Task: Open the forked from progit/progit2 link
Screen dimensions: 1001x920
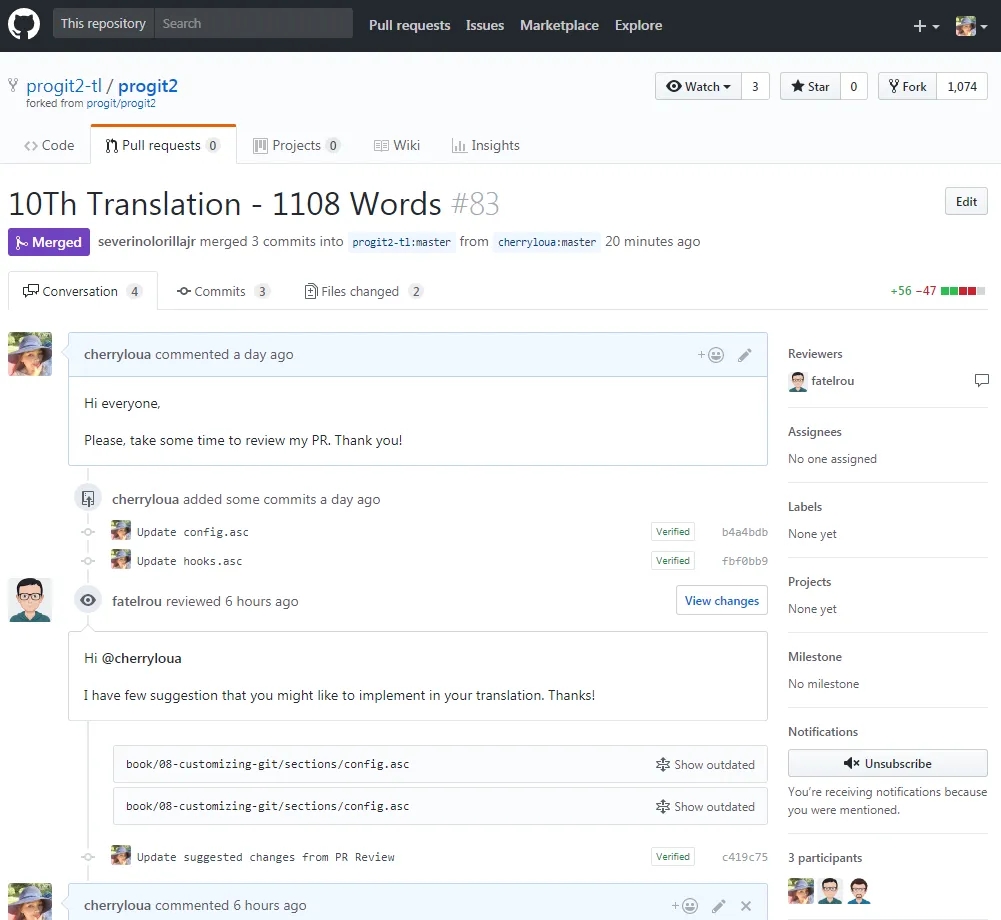Action: point(121,103)
